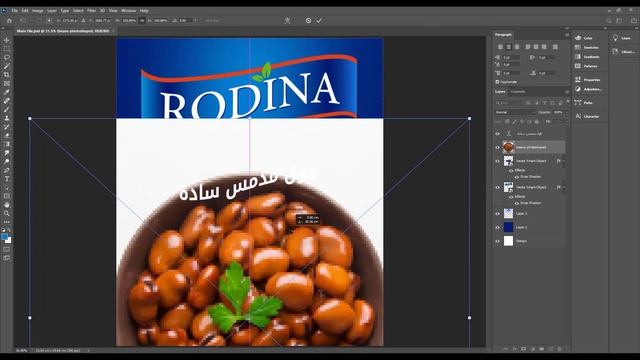640x360 pixels.
Task: Click the blue Layer 1 thumbnail
Action: [508, 227]
